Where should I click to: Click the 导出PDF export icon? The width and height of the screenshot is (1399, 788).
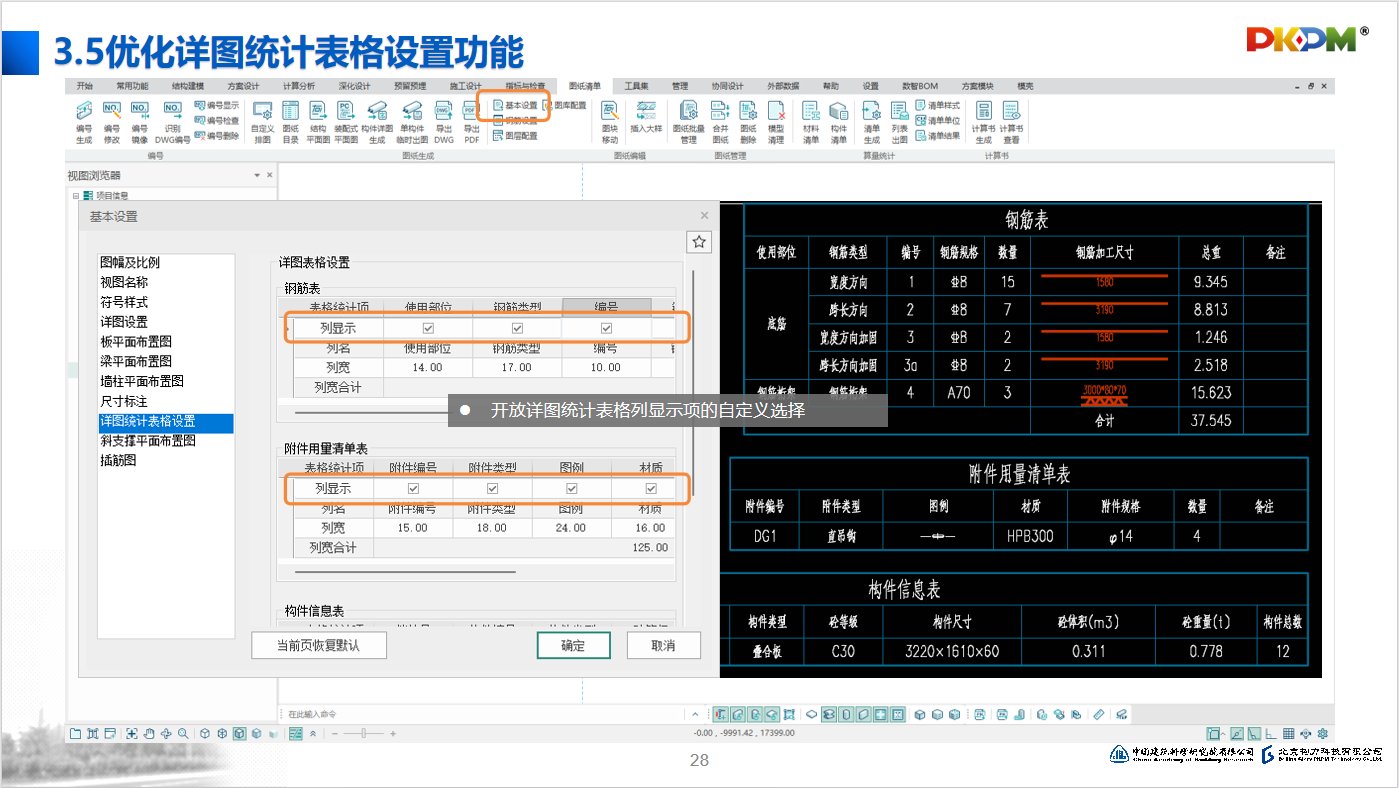[x=471, y=121]
